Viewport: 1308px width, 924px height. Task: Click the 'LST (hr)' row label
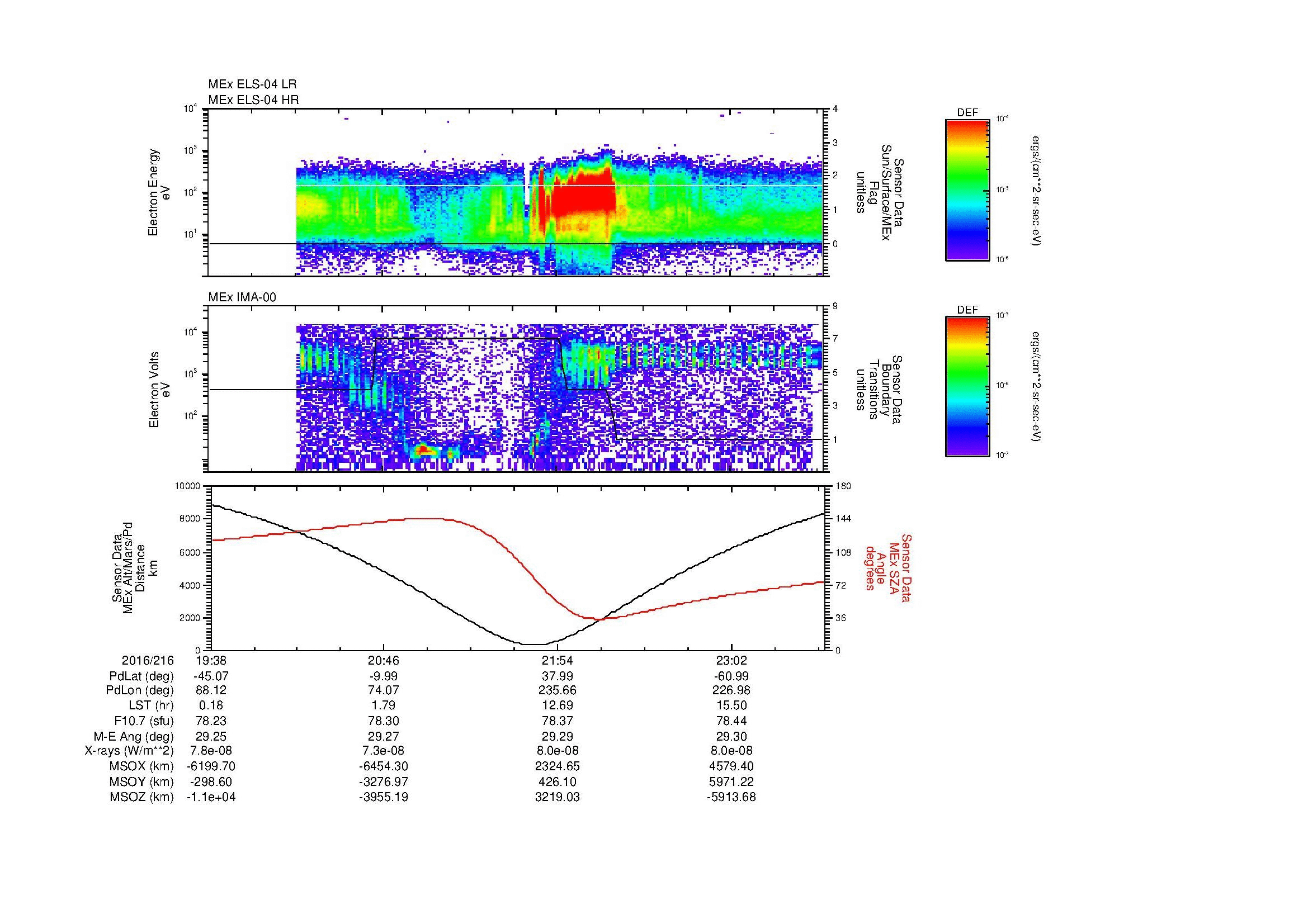pos(151,706)
